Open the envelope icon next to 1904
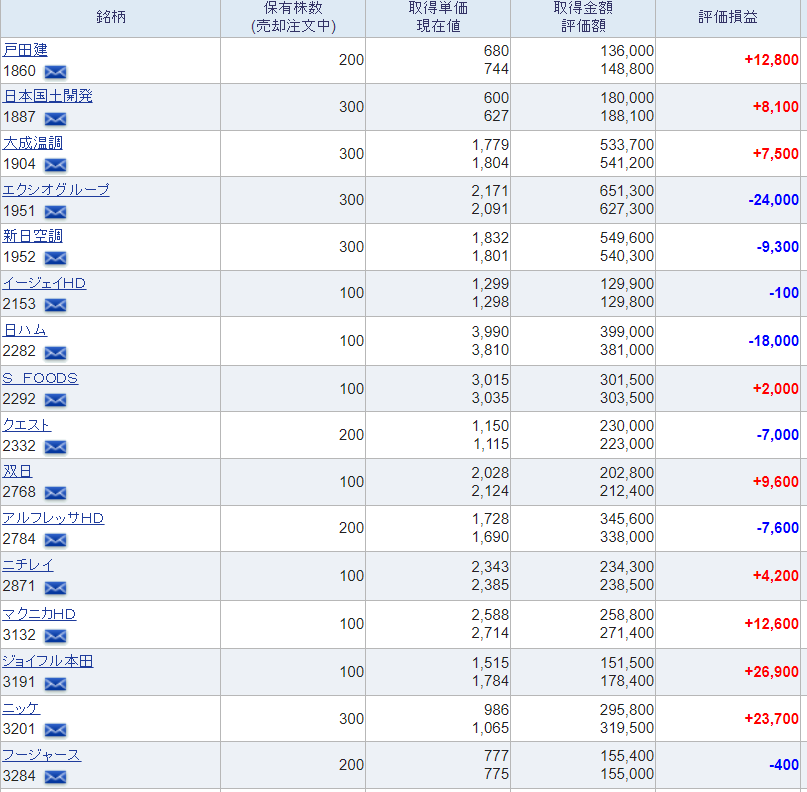This screenshot has height=792, width=807. [55, 165]
